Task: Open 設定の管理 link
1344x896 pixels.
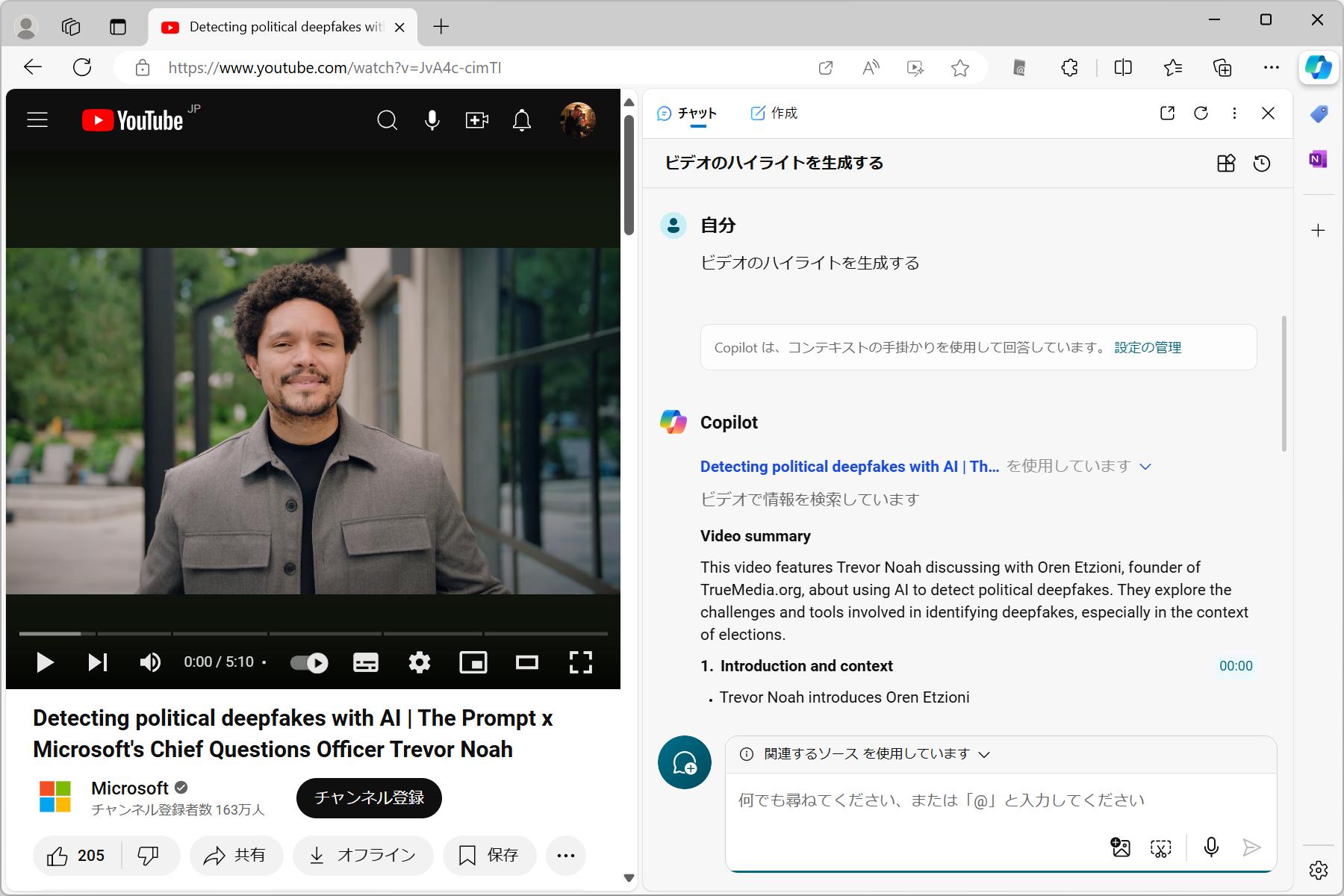Action: tap(1148, 348)
